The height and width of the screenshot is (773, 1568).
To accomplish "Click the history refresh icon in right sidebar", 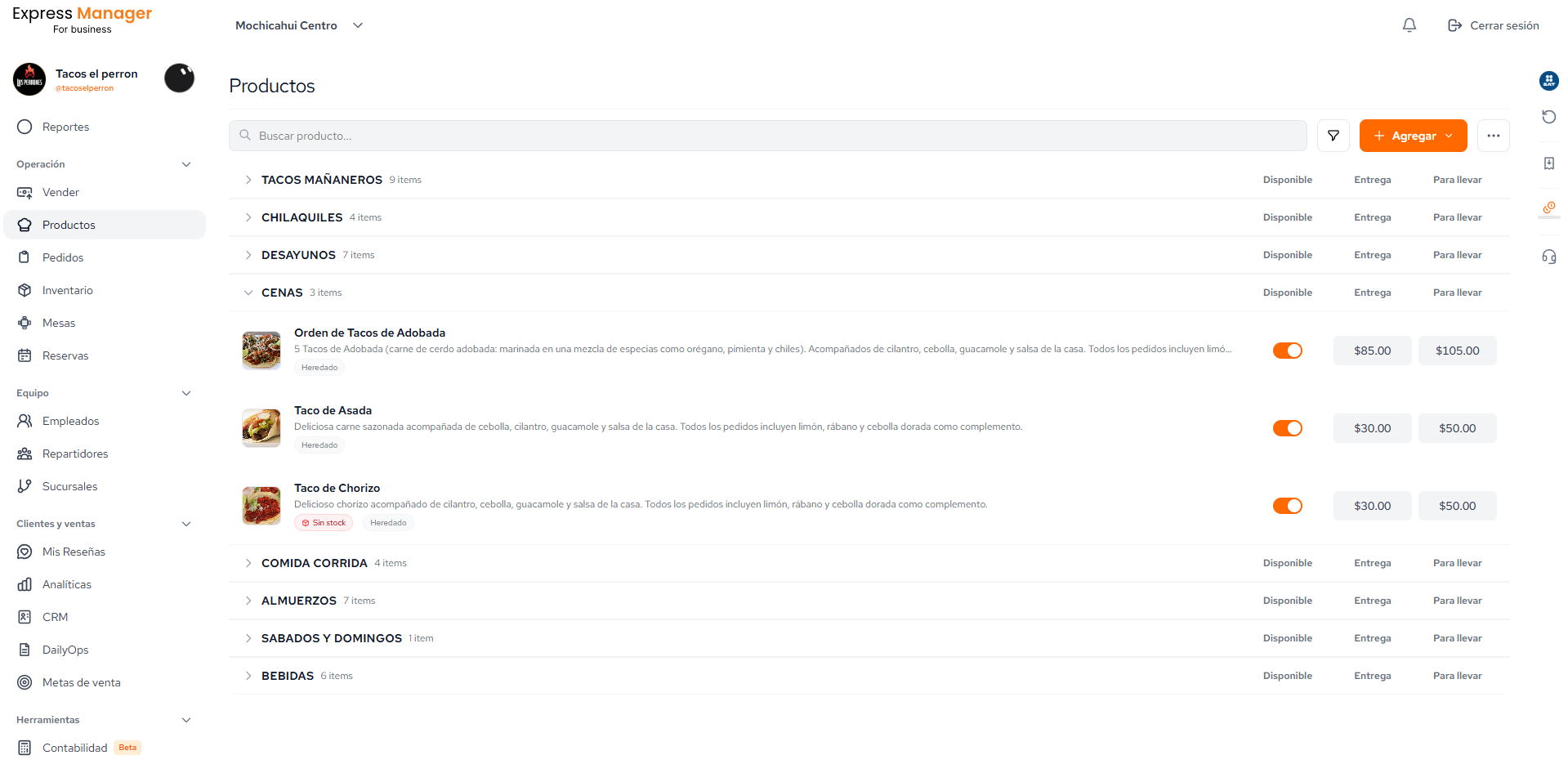I will [1548, 117].
